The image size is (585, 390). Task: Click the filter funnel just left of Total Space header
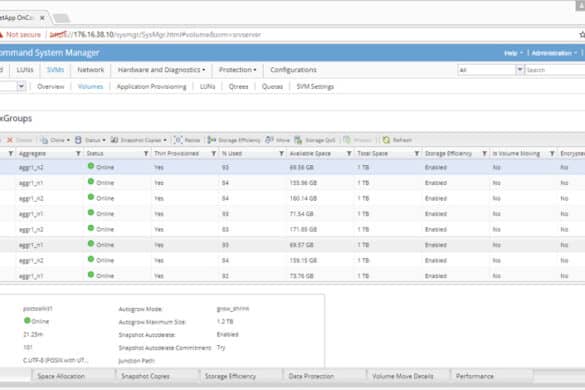pyautogui.click(x=349, y=153)
